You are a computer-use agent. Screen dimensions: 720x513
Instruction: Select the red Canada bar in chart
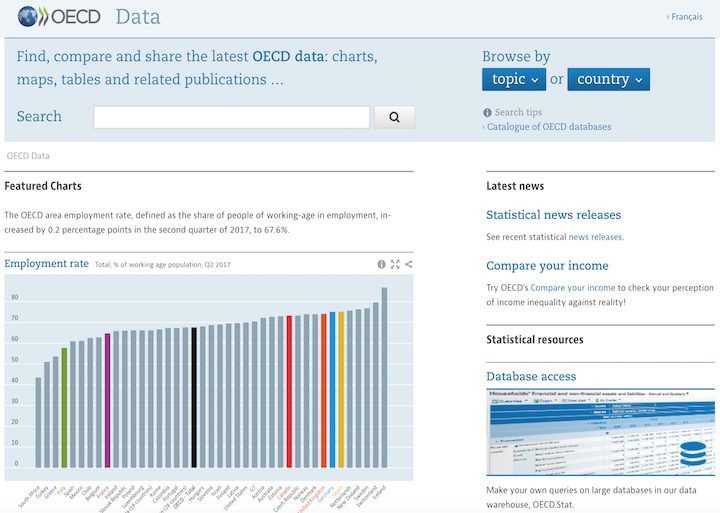[289, 392]
